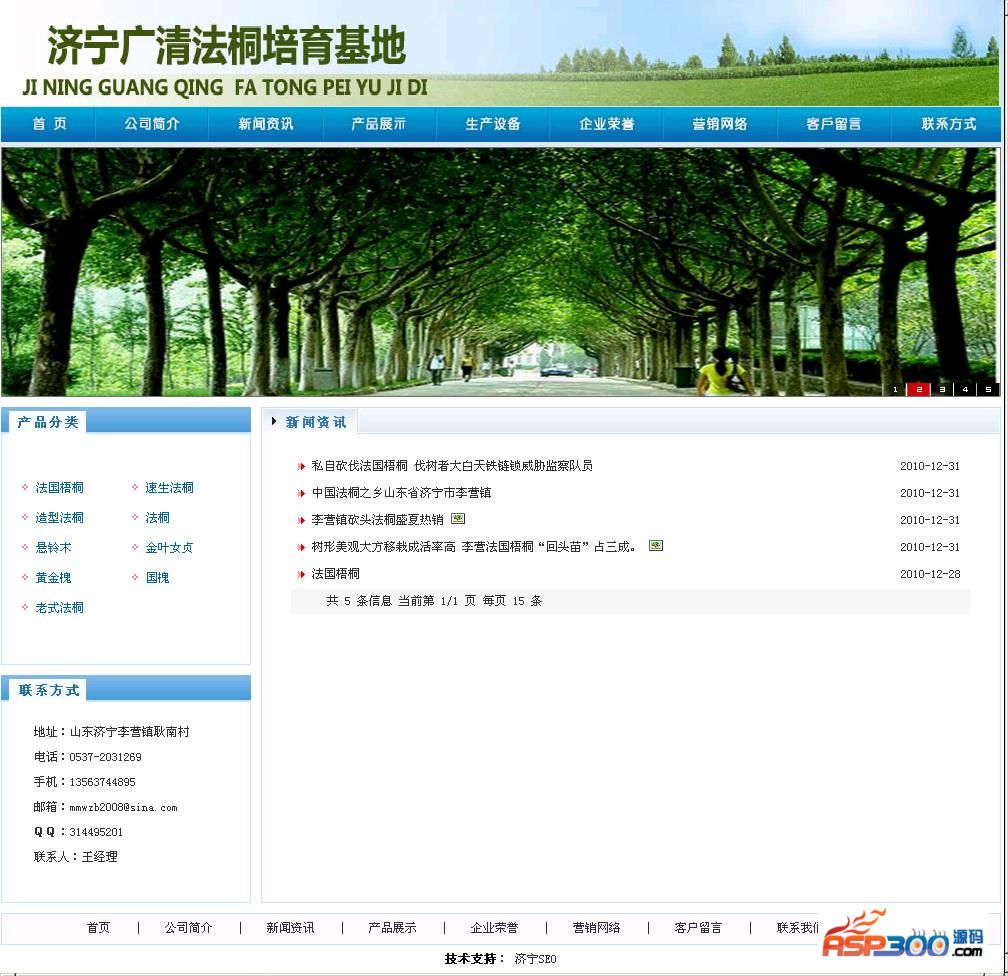1008x976 pixels.
Task: Click red arrow bullet before 中国法桐之乡
Action: coord(301,493)
